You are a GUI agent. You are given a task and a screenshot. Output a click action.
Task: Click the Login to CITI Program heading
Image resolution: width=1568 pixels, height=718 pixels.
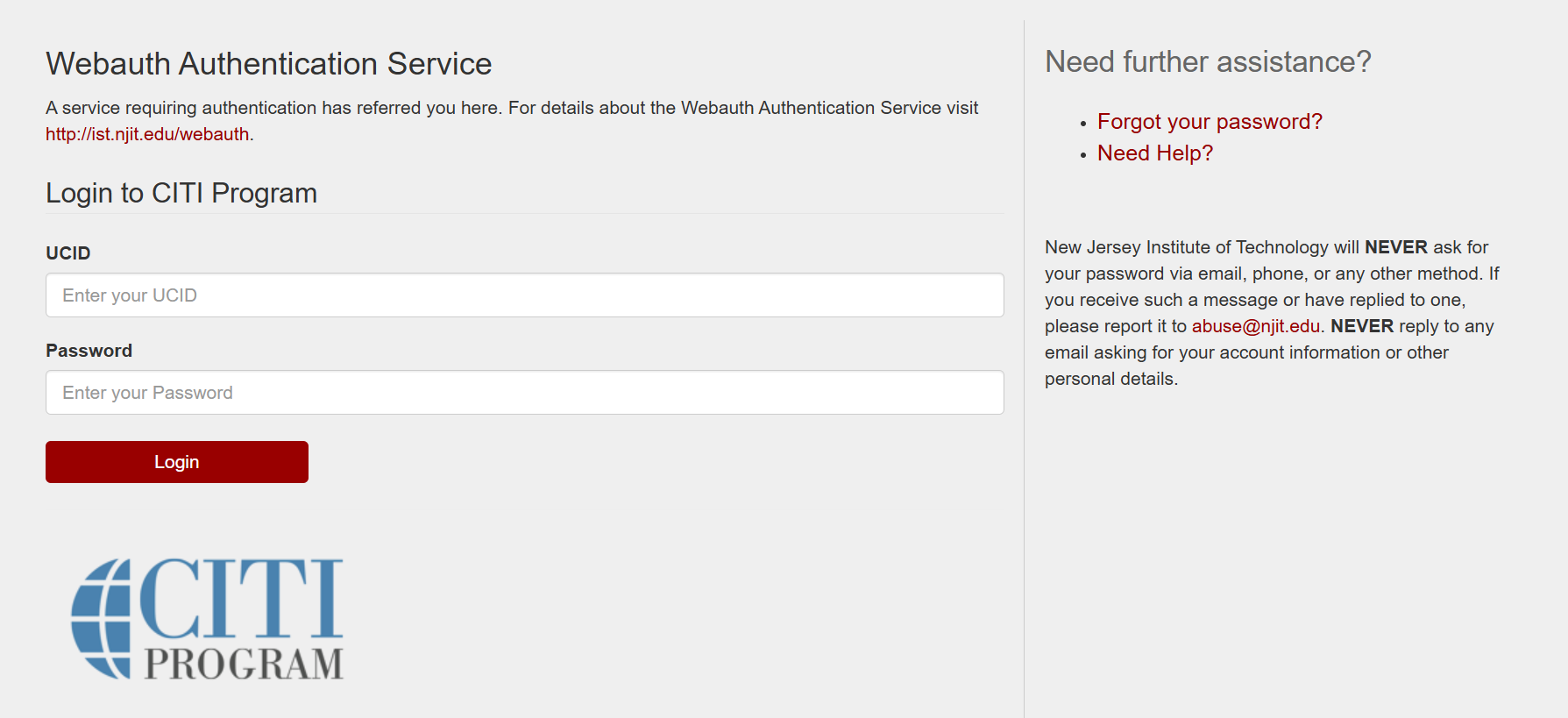pos(181,193)
